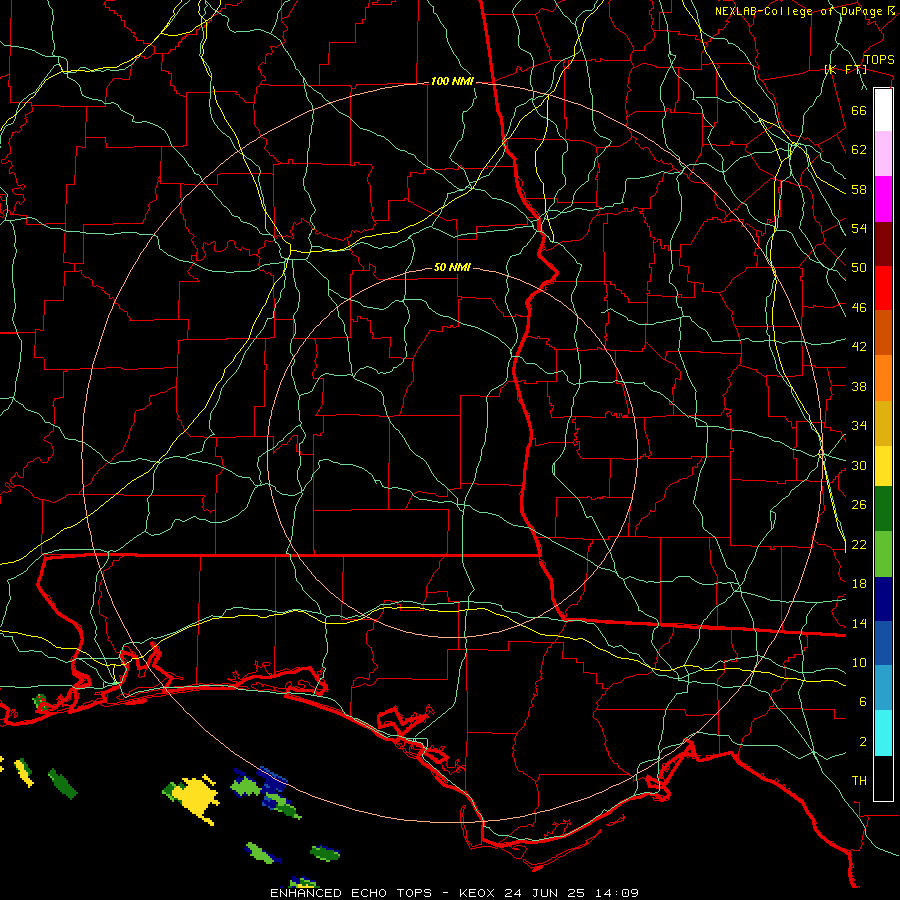Click the KEOX station identifier
The image size is (900, 900).
[x=479, y=893]
